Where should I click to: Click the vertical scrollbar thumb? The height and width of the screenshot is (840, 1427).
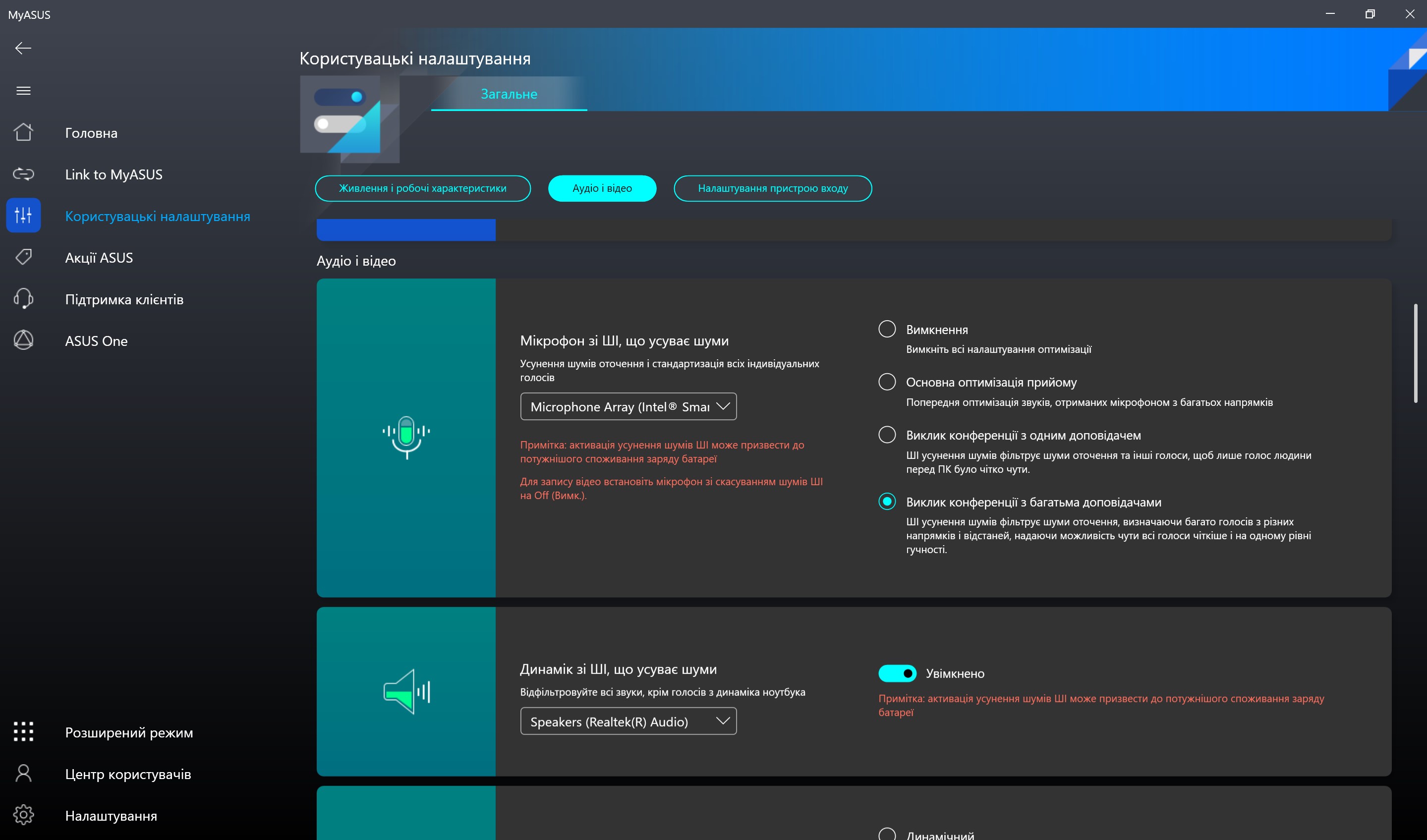click(x=1415, y=354)
